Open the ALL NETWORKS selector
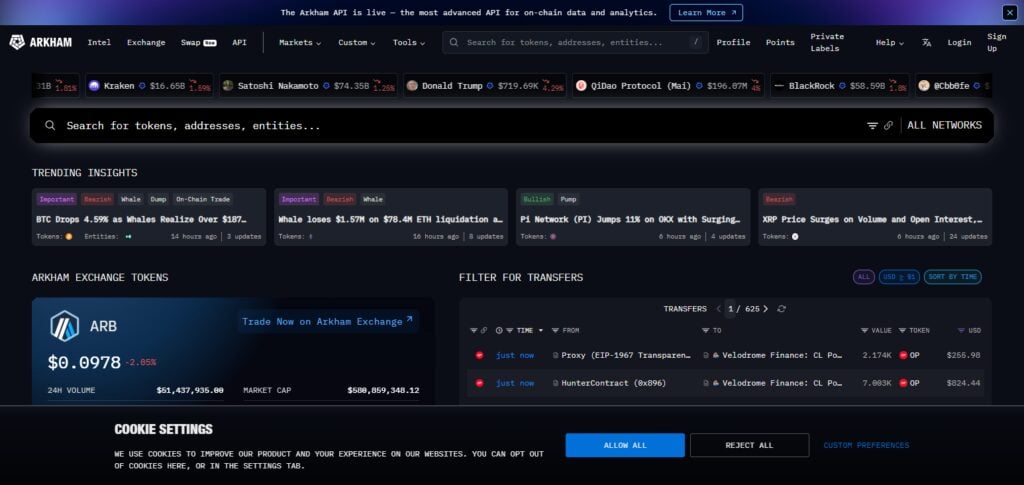This screenshot has height=485, width=1024. point(944,125)
